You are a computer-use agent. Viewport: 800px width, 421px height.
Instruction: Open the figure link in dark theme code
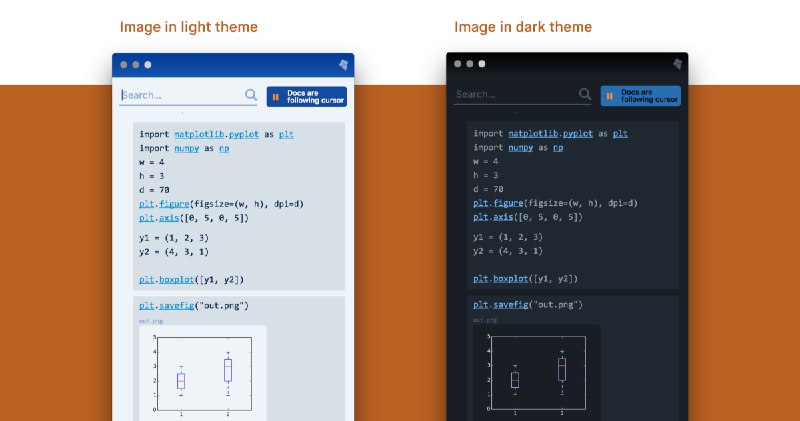tap(508, 203)
